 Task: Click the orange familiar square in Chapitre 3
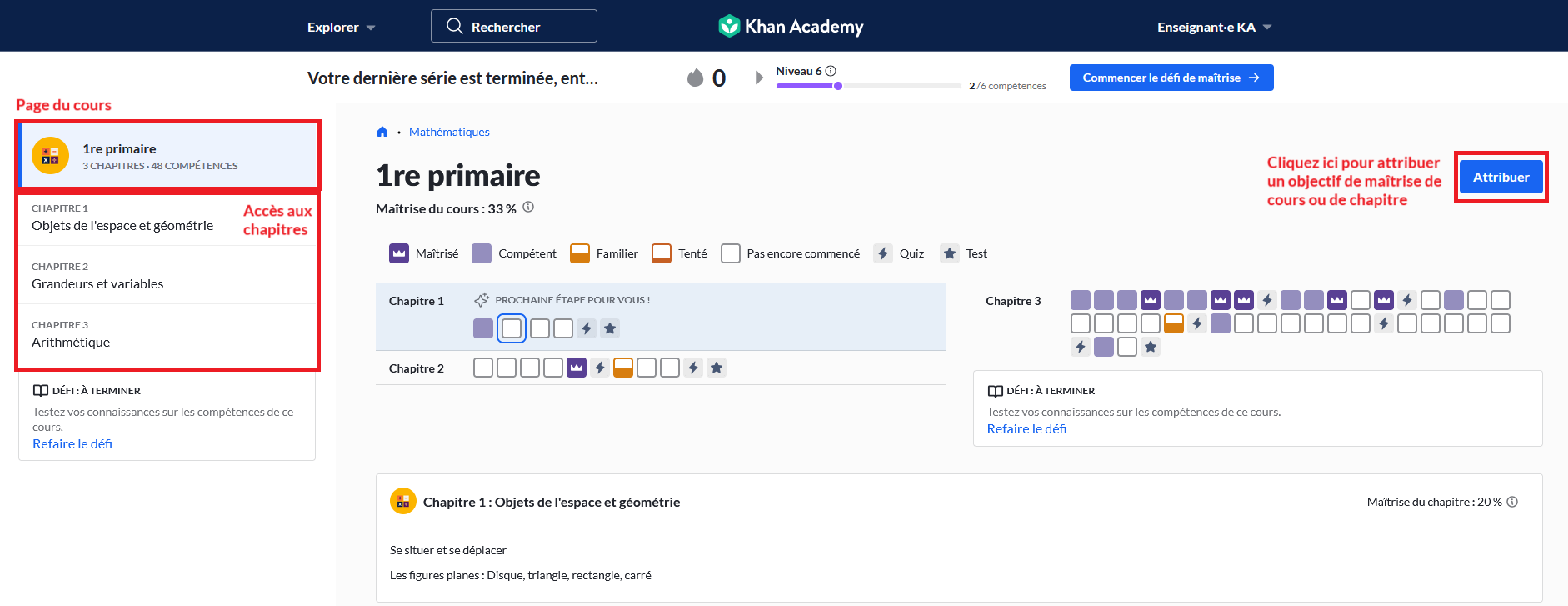coord(1174,323)
